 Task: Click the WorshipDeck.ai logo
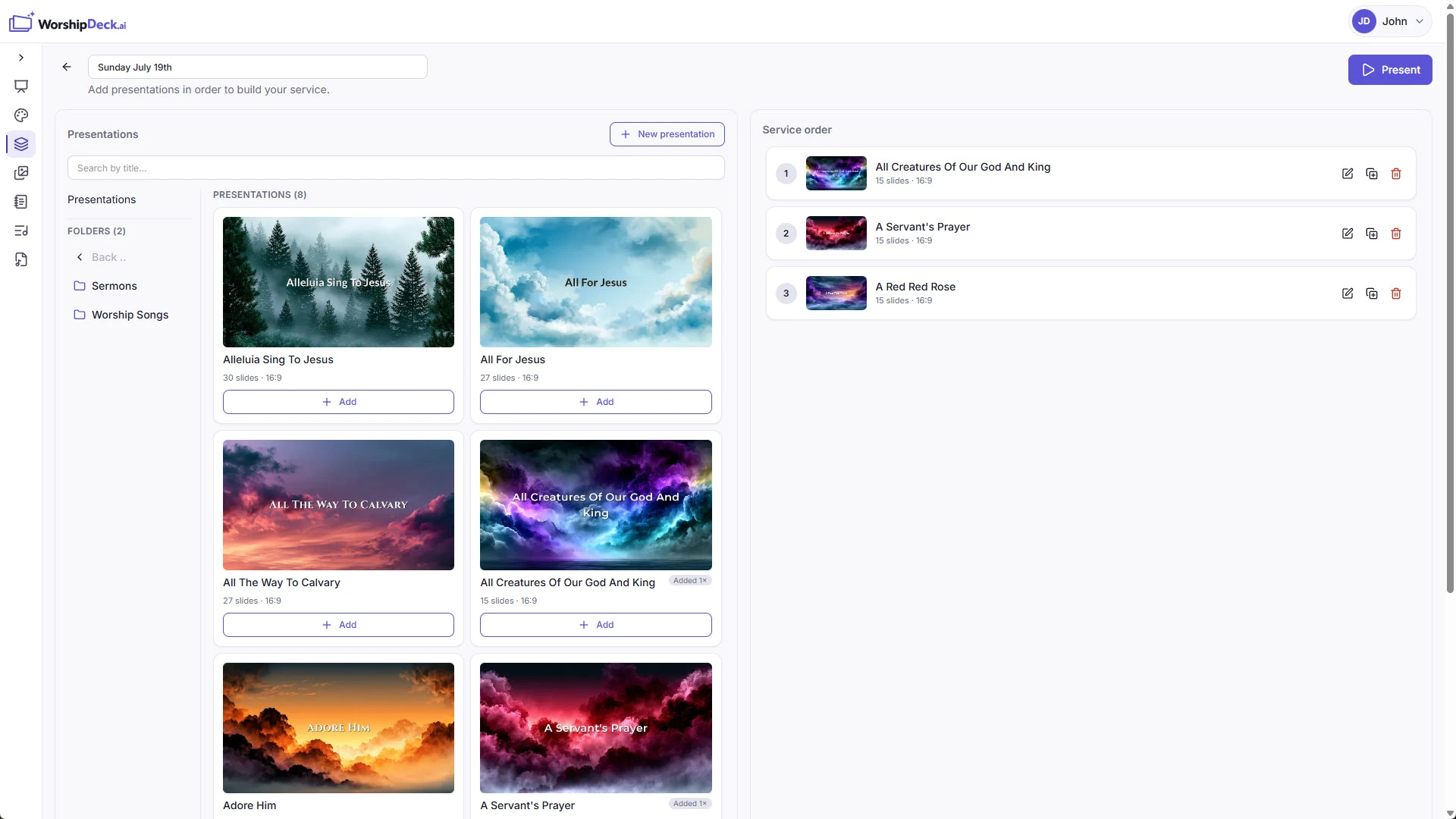67,24
